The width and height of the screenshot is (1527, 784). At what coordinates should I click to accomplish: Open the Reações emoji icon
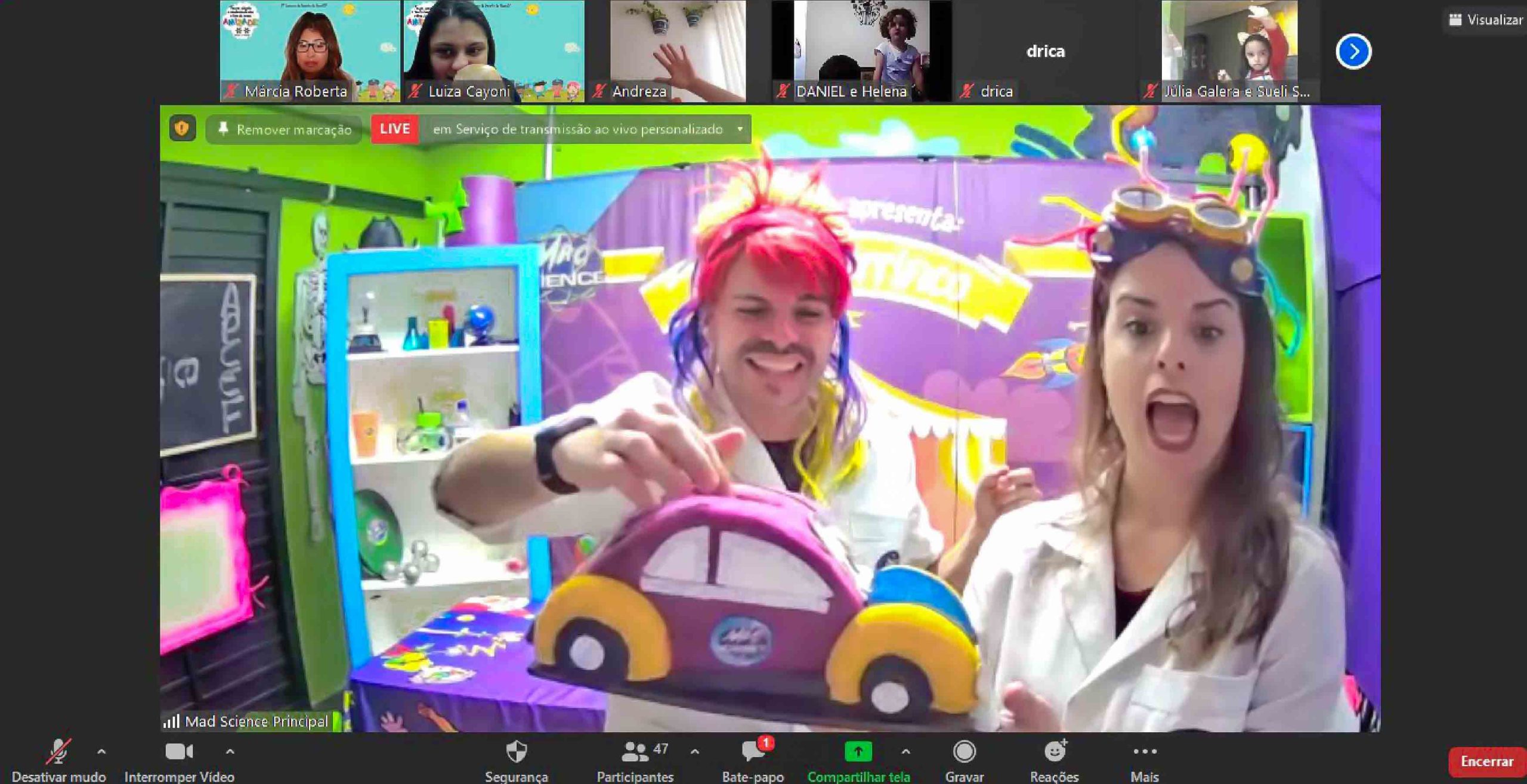[1055, 752]
